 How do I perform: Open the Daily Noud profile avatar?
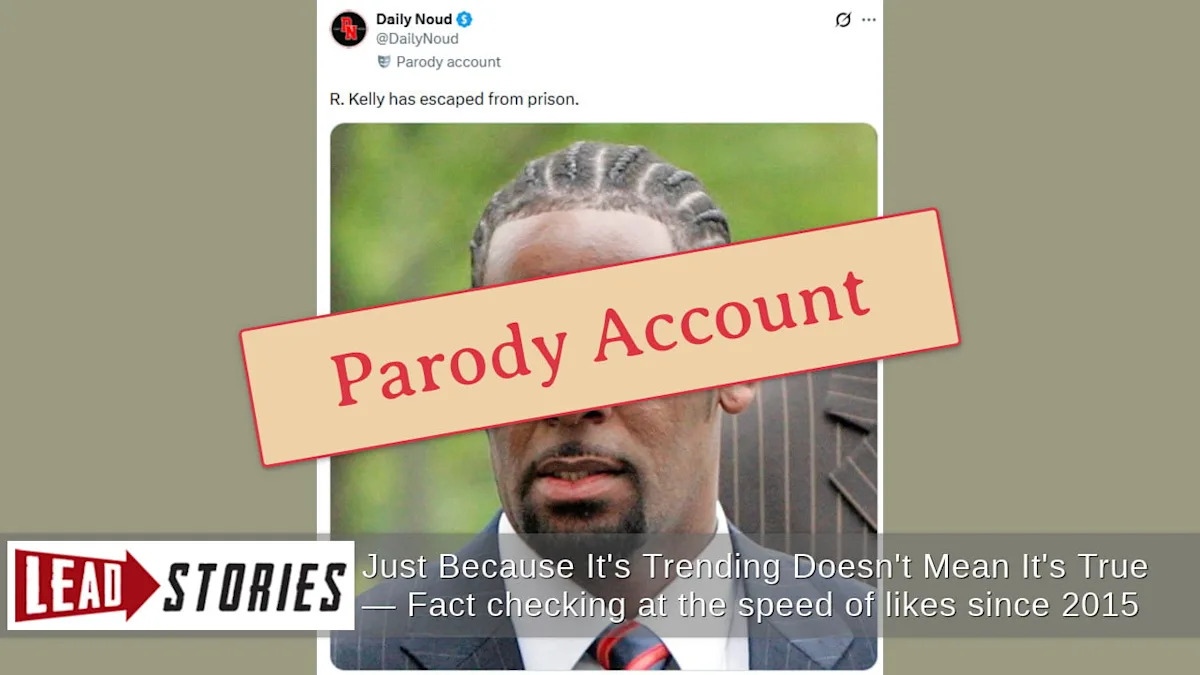(349, 29)
